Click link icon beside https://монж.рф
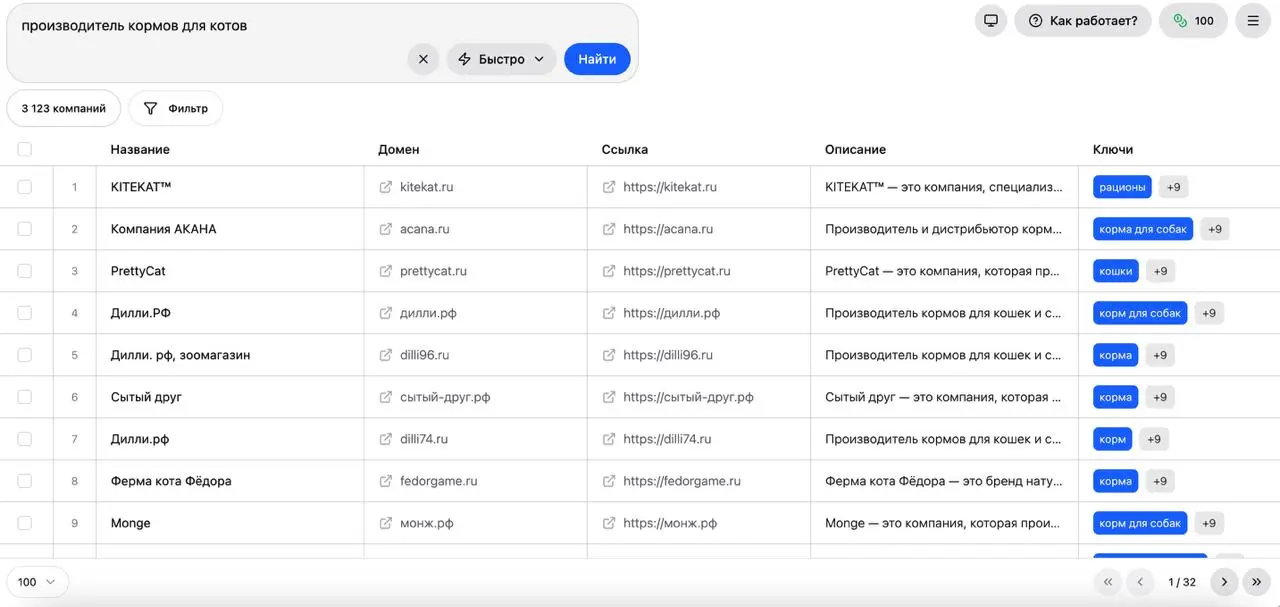This screenshot has width=1280, height=607. pos(609,523)
